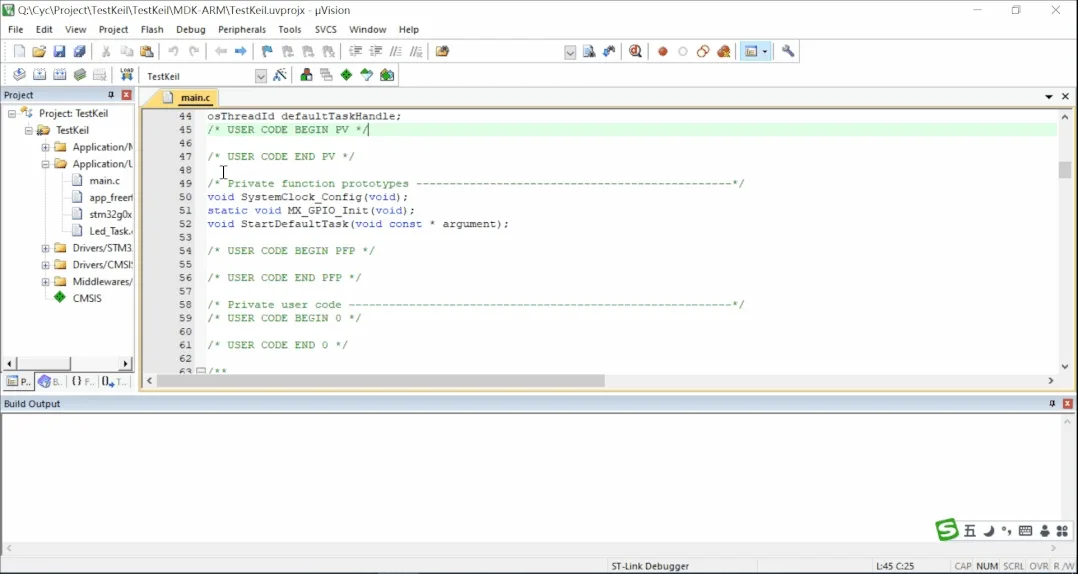Click editor vertical scrollbar thumb
Image resolution: width=1078 pixels, height=574 pixels.
[x=1064, y=170]
